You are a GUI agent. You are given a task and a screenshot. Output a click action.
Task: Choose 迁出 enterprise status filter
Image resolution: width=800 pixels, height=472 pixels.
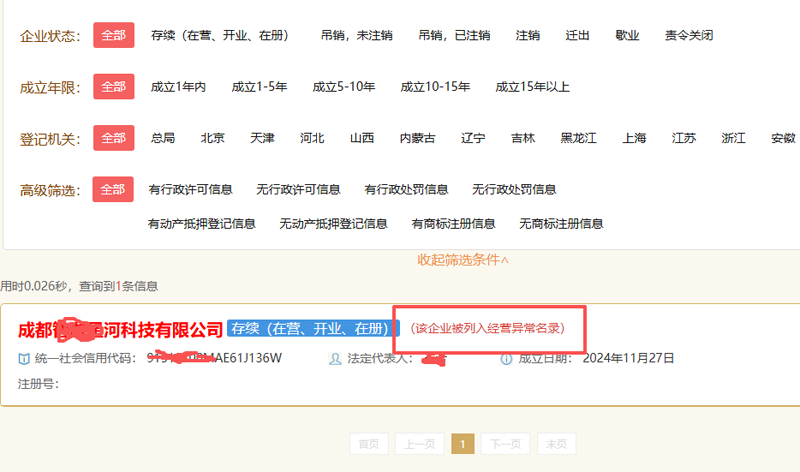point(577,35)
